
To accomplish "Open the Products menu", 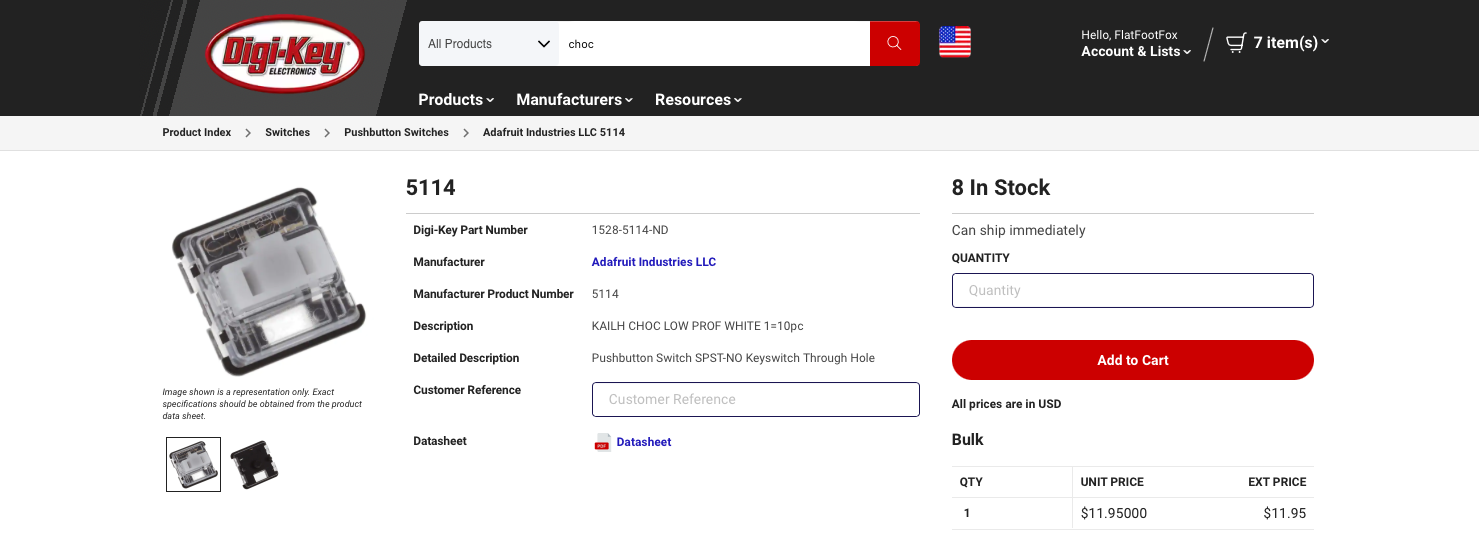I will [x=456, y=99].
